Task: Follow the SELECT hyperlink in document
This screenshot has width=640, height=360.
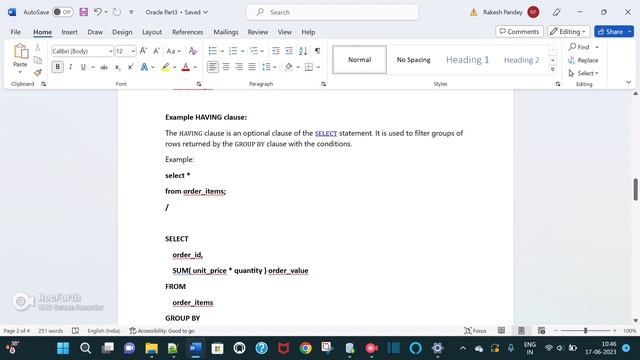Action: [326, 133]
